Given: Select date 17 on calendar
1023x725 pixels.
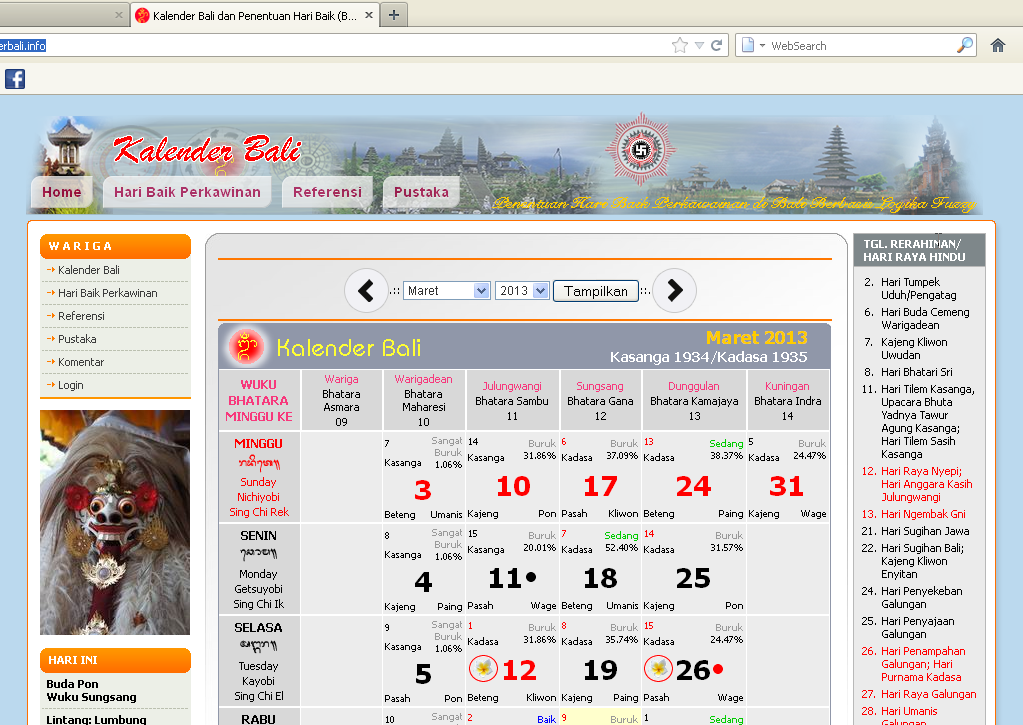Looking at the screenshot, I should 600,486.
